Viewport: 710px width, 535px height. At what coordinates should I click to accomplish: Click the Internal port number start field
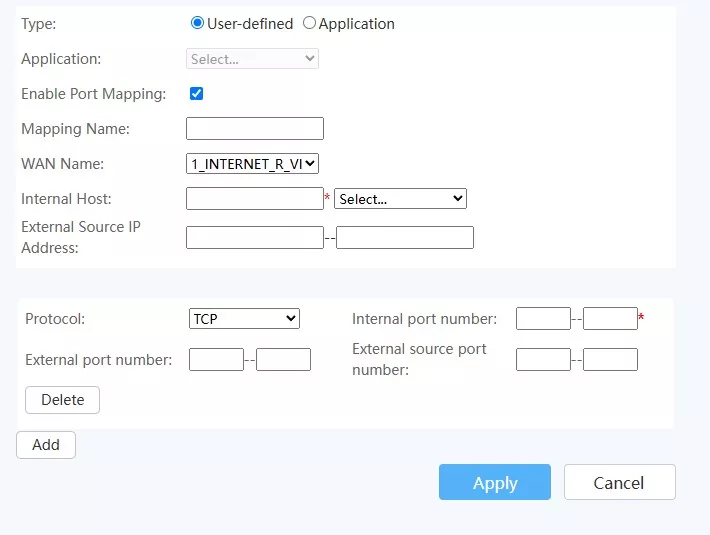(x=543, y=319)
